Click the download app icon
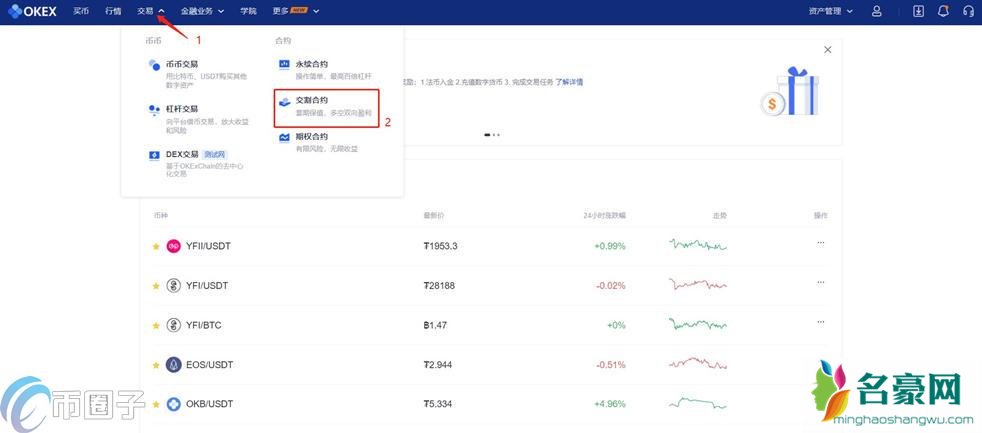Image resolution: width=982 pixels, height=433 pixels. click(919, 11)
